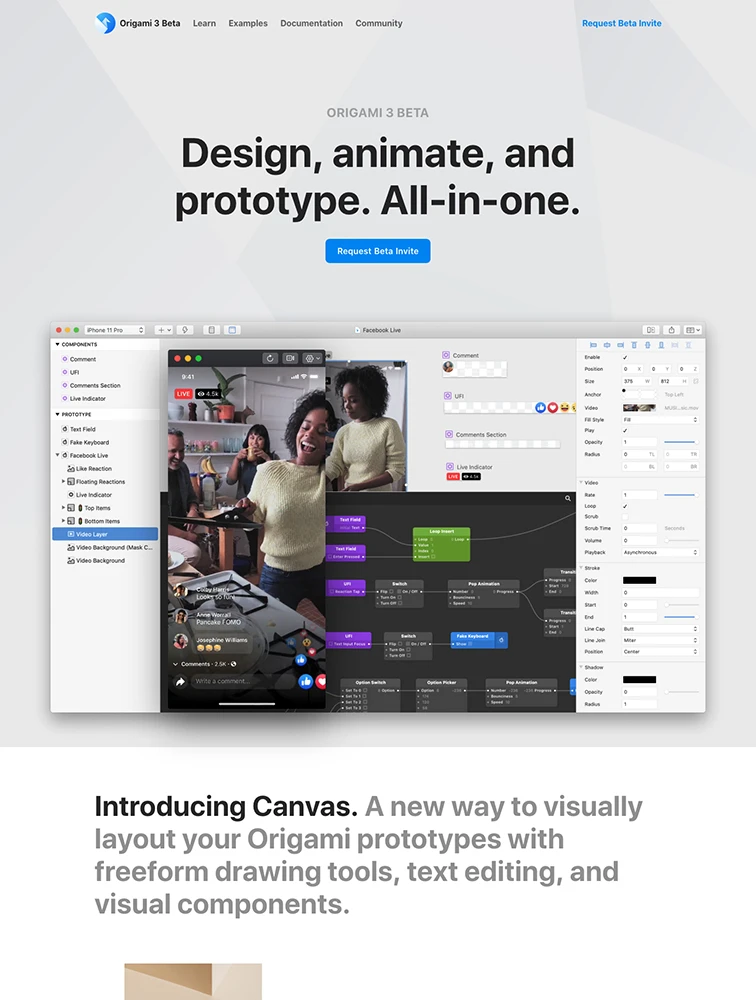Collapse the Facebook Live layer group
This screenshot has width=756, height=1000.
(57, 455)
